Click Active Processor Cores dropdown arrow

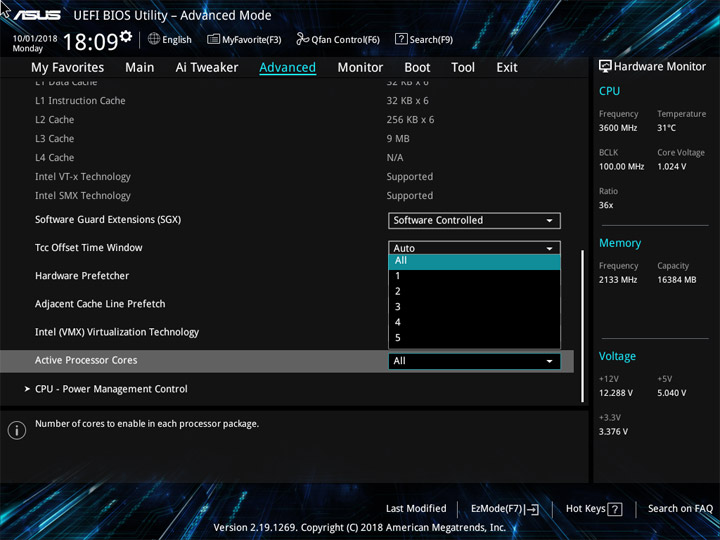click(549, 361)
